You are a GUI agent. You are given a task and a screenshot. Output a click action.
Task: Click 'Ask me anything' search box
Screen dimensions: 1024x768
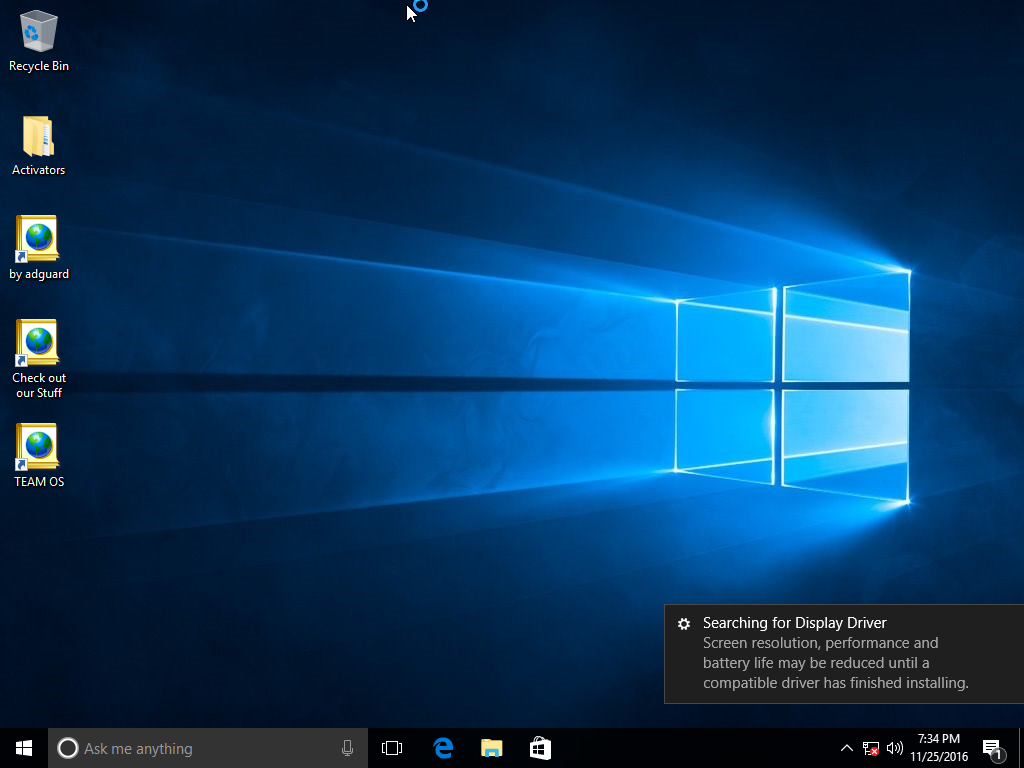click(x=208, y=748)
